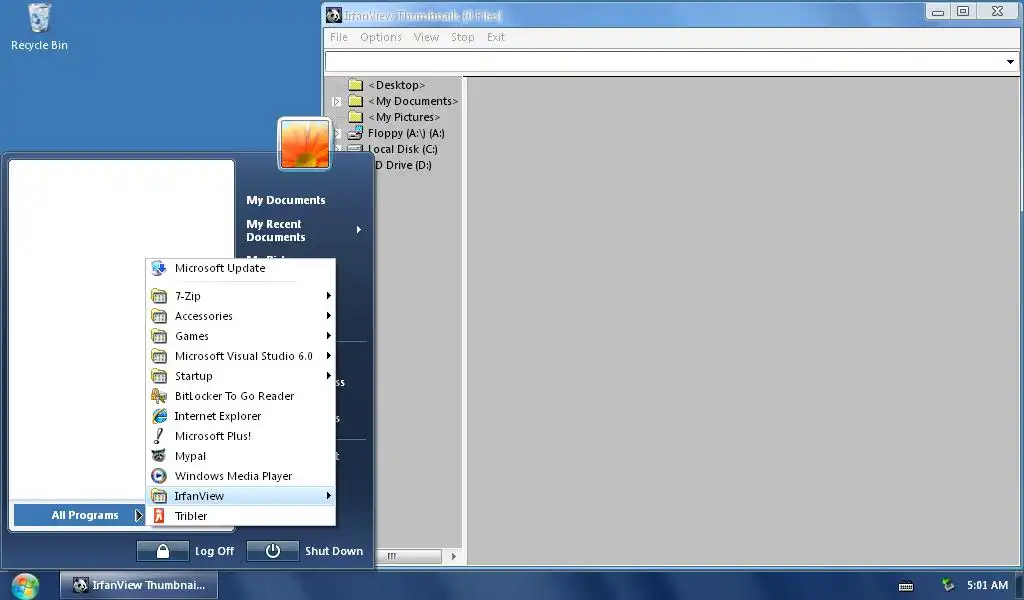
Task: Click the Stop menu item
Action: coord(462,37)
